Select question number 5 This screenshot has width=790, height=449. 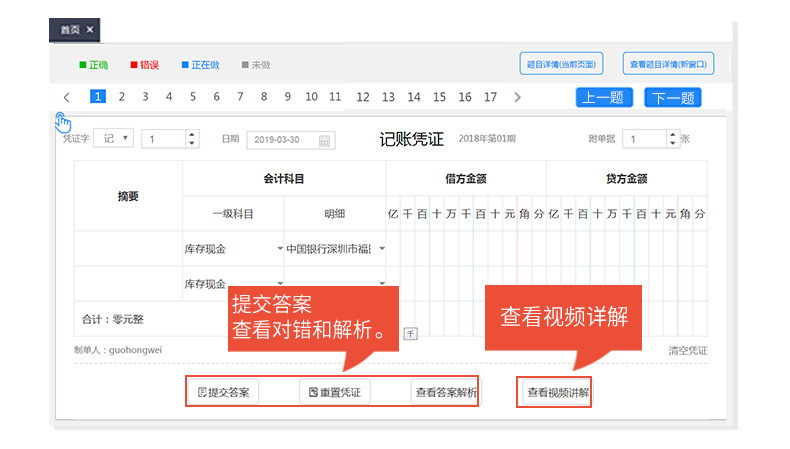coord(192,96)
